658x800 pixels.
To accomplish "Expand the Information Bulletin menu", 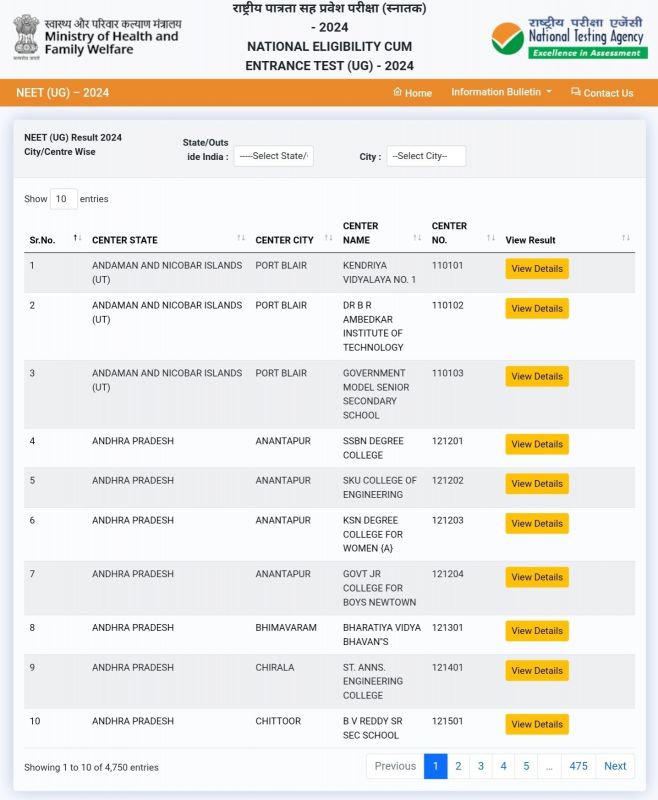I will tap(501, 92).
